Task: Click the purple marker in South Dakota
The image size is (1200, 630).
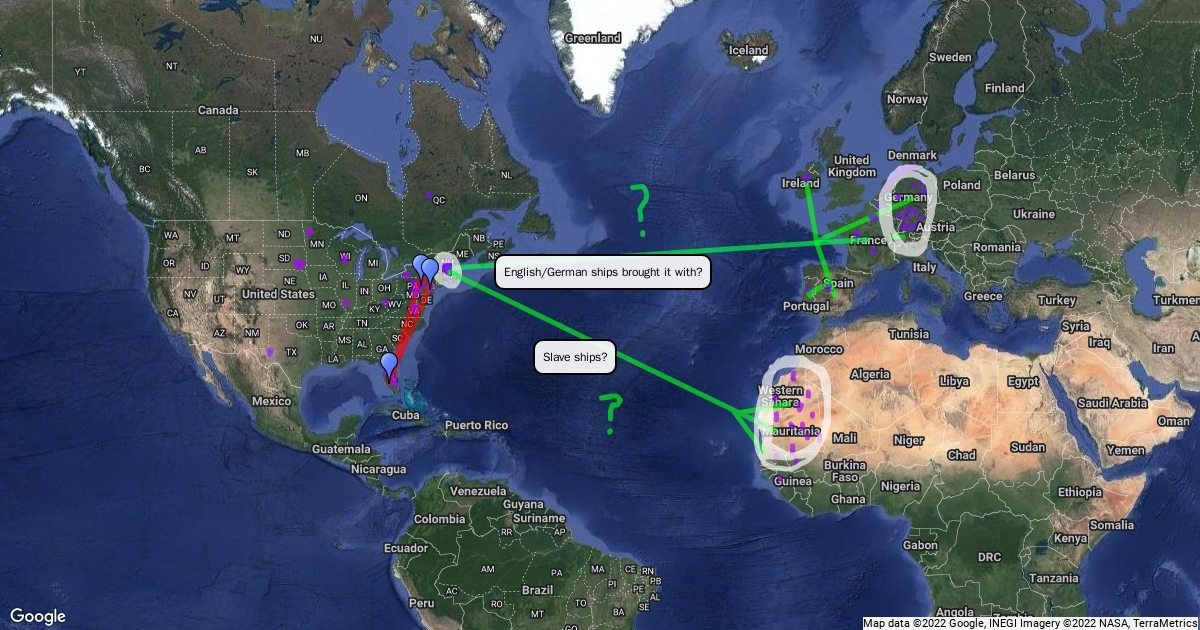Action: click(x=299, y=262)
